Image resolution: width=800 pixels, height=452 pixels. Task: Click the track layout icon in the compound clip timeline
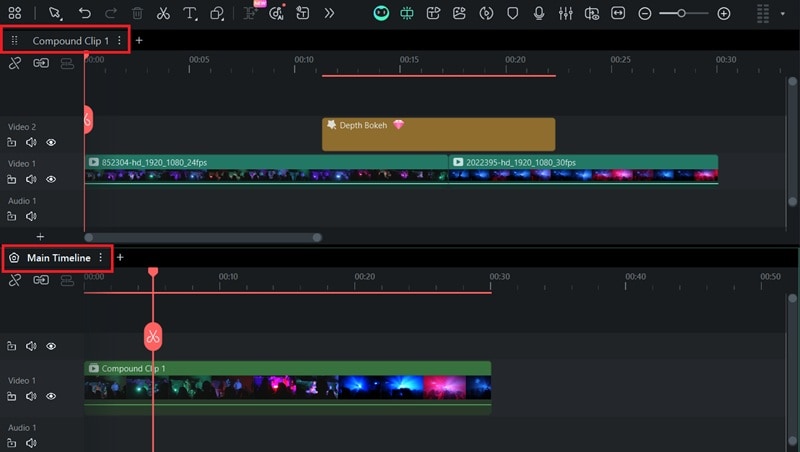67,64
